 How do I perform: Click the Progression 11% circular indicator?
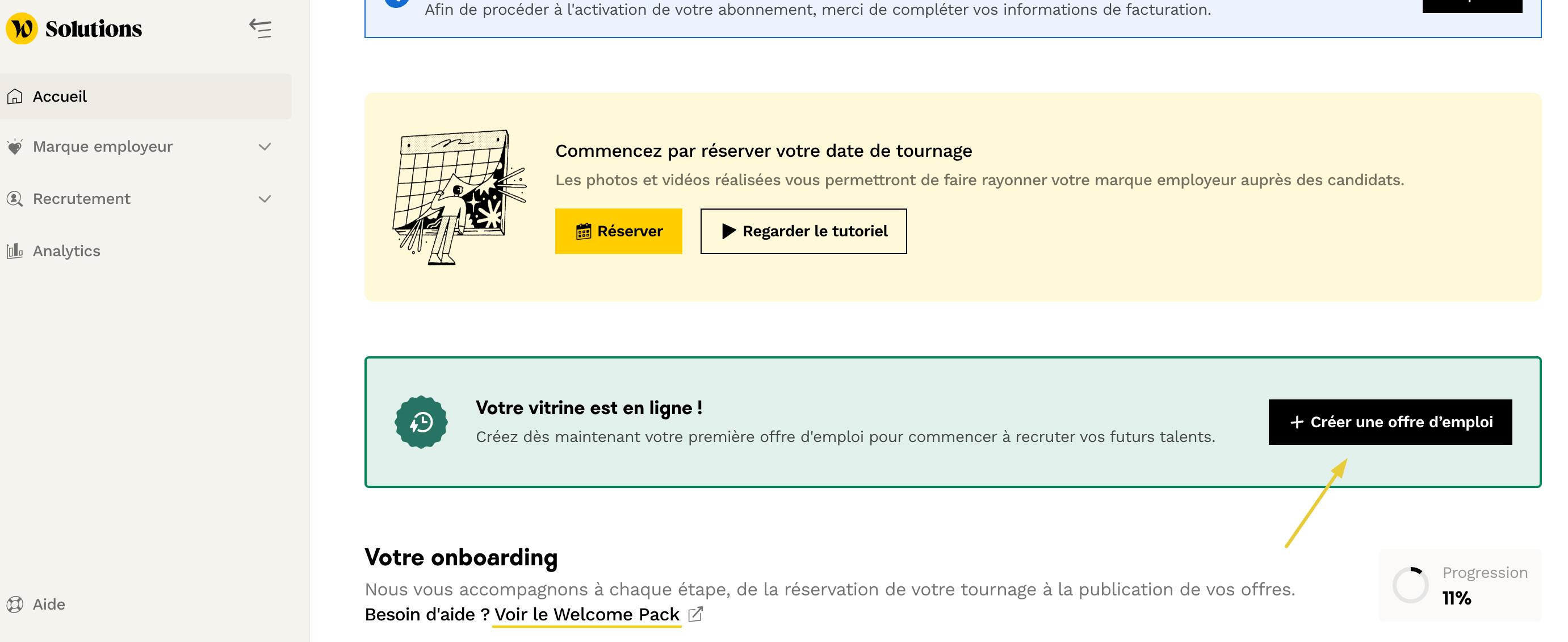click(1410, 585)
